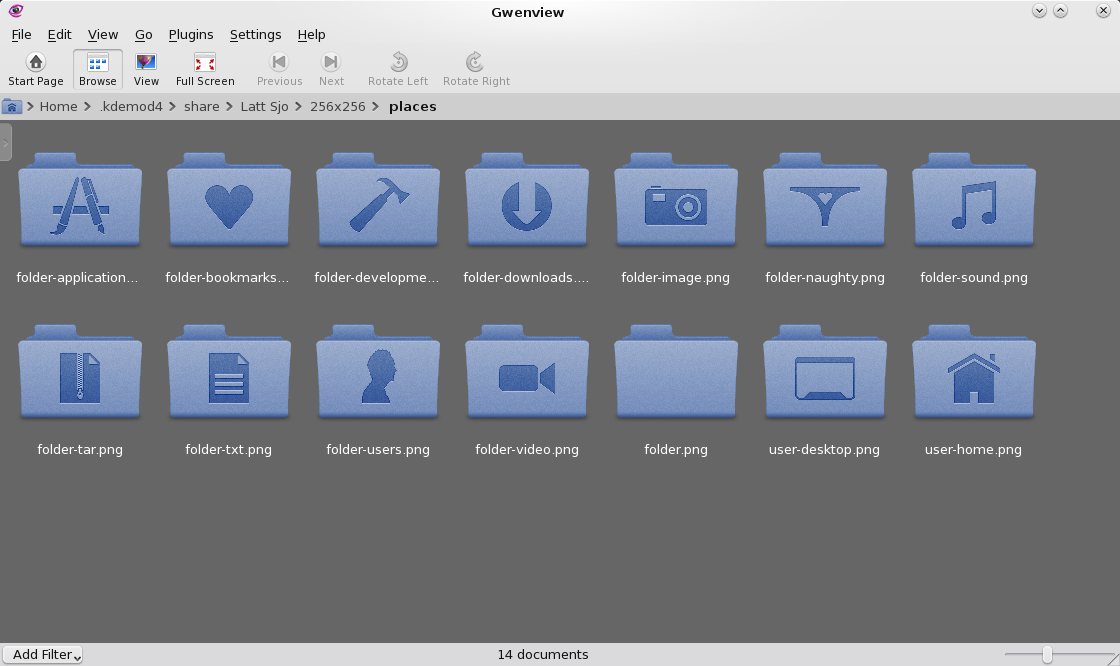Click the folder-video.png filename
This screenshot has width=1120, height=666.
pyautogui.click(x=527, y=449)
